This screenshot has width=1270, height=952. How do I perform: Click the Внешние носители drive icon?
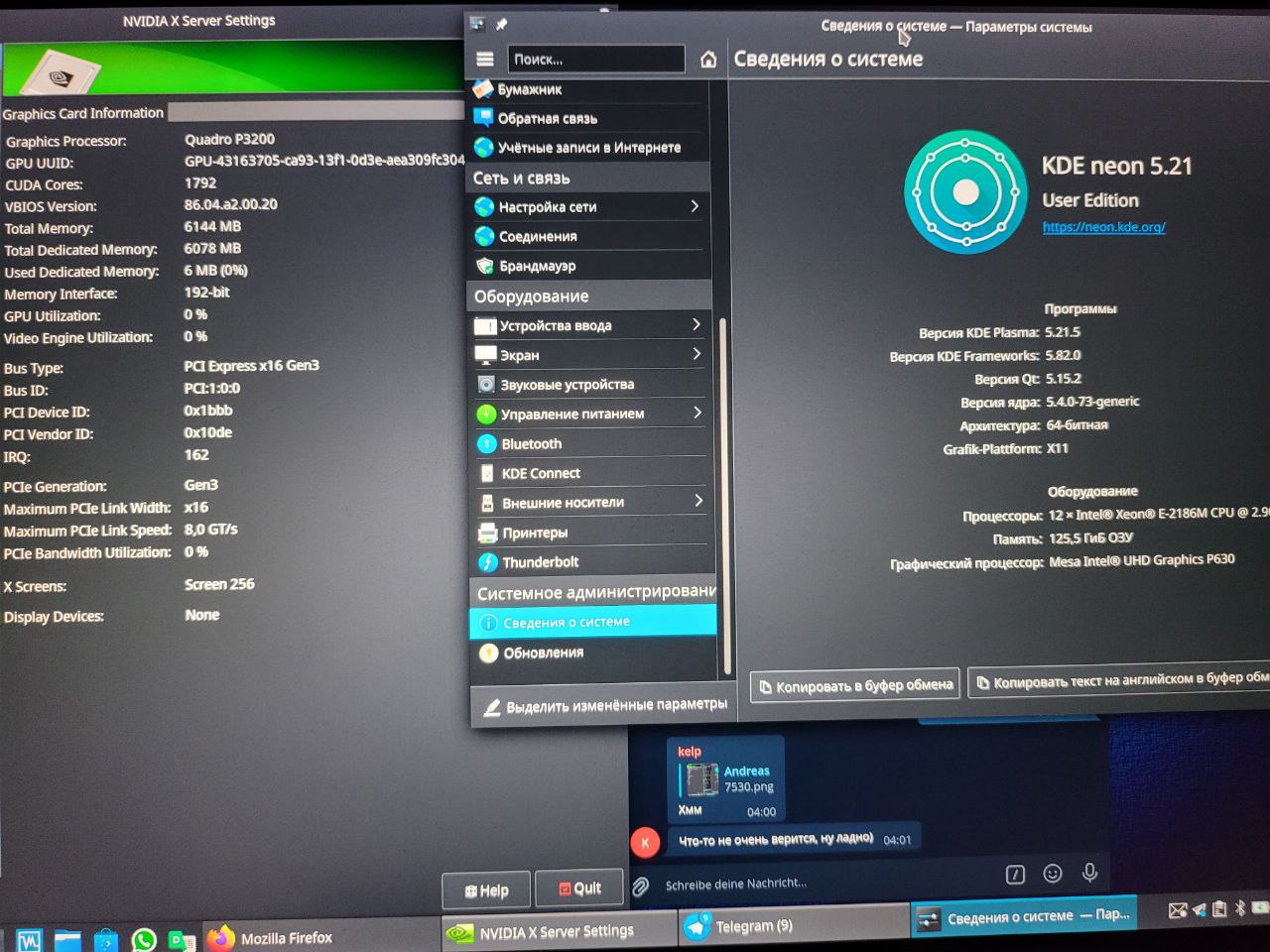click(x=487, y=503)
